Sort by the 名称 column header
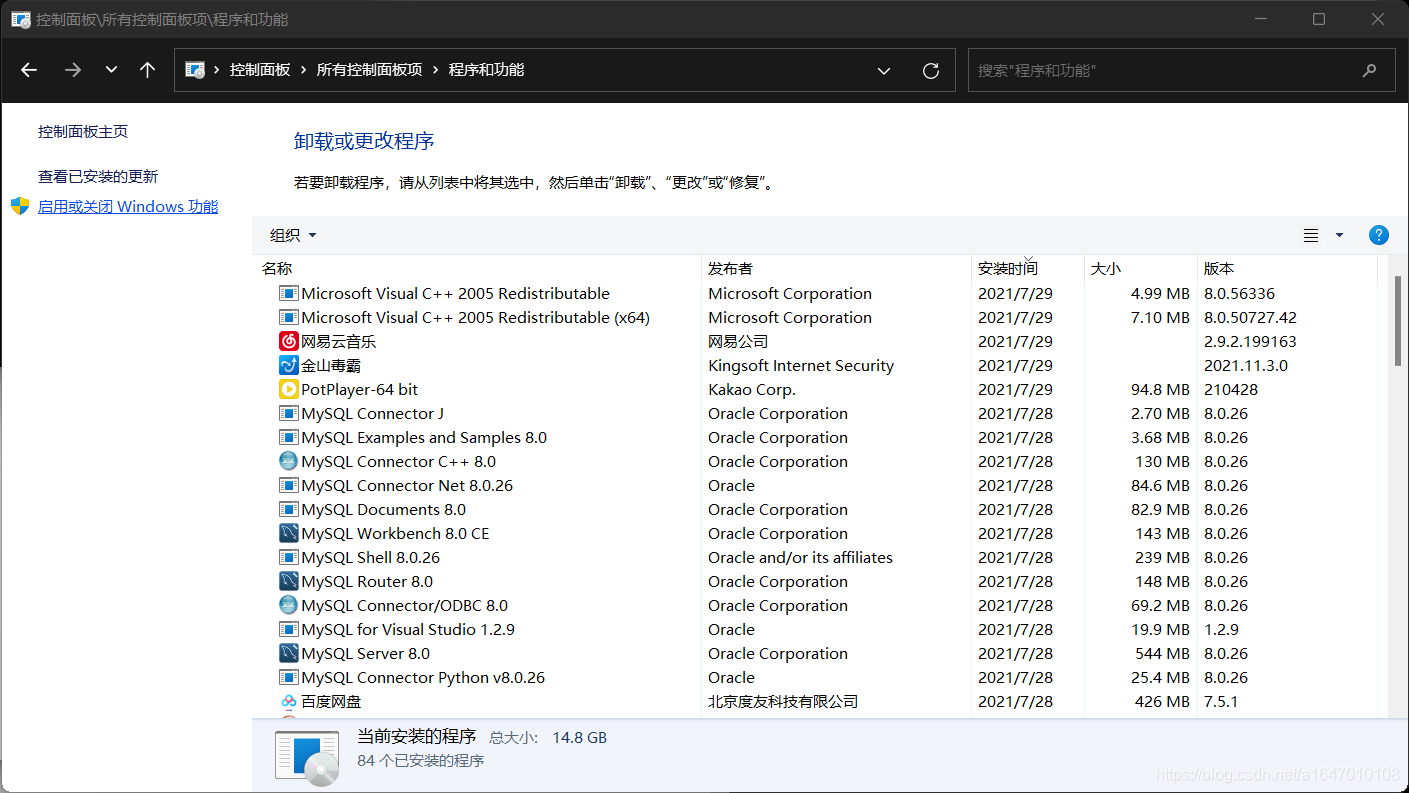 pos(277,269)
